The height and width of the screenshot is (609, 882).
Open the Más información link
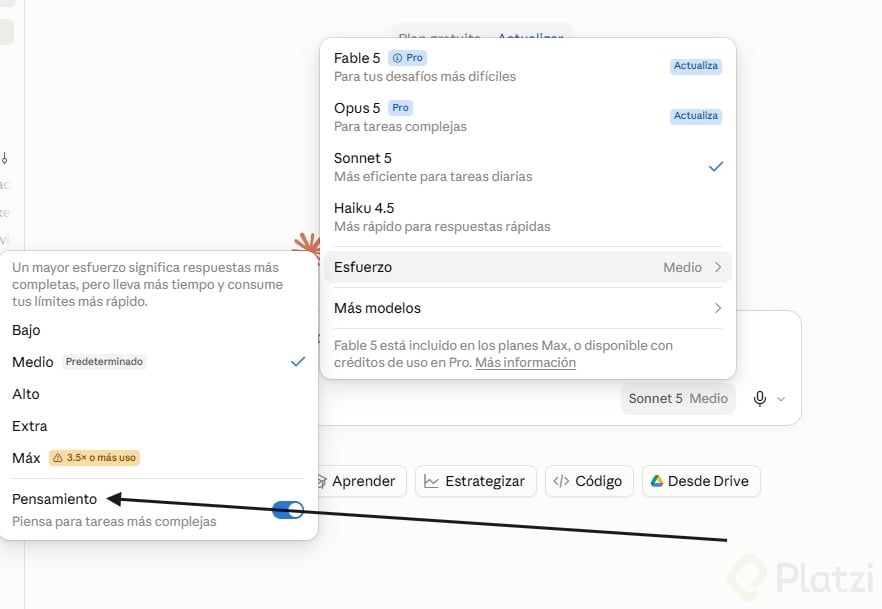pyautogui.click(x=525, y=363)
